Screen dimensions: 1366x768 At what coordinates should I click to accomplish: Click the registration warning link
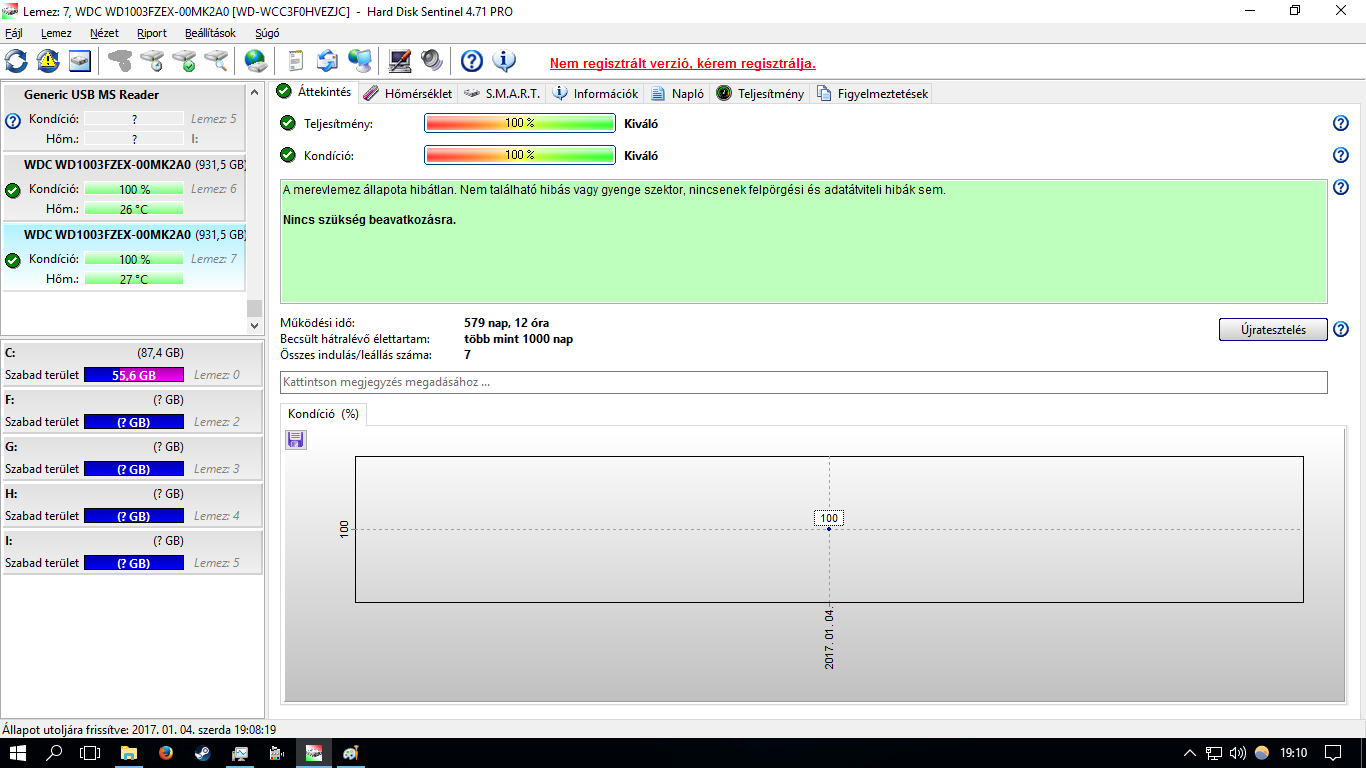(683, 63)
